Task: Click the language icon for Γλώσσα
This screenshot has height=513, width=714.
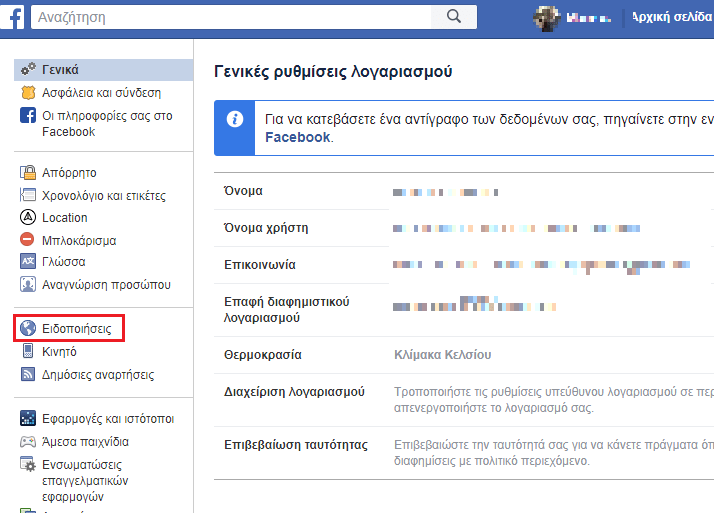Action: (28, 261)
